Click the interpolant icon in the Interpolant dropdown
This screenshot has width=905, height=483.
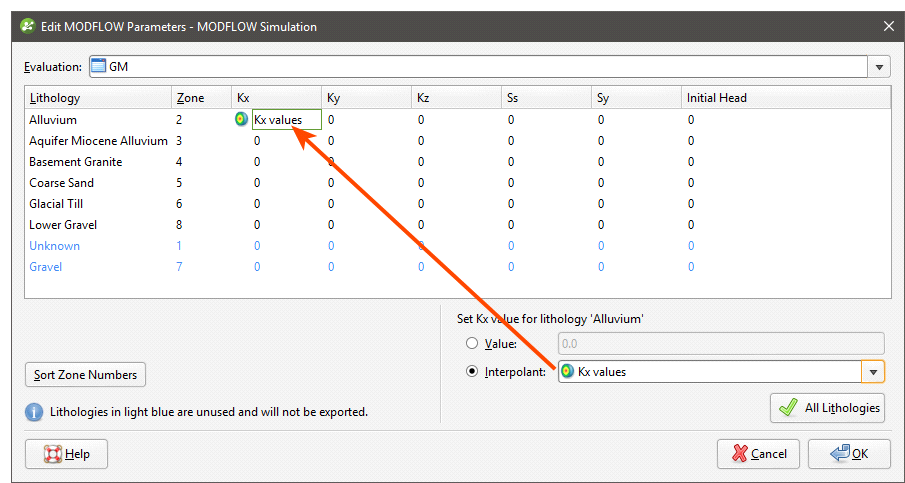[x=568, y=372]
